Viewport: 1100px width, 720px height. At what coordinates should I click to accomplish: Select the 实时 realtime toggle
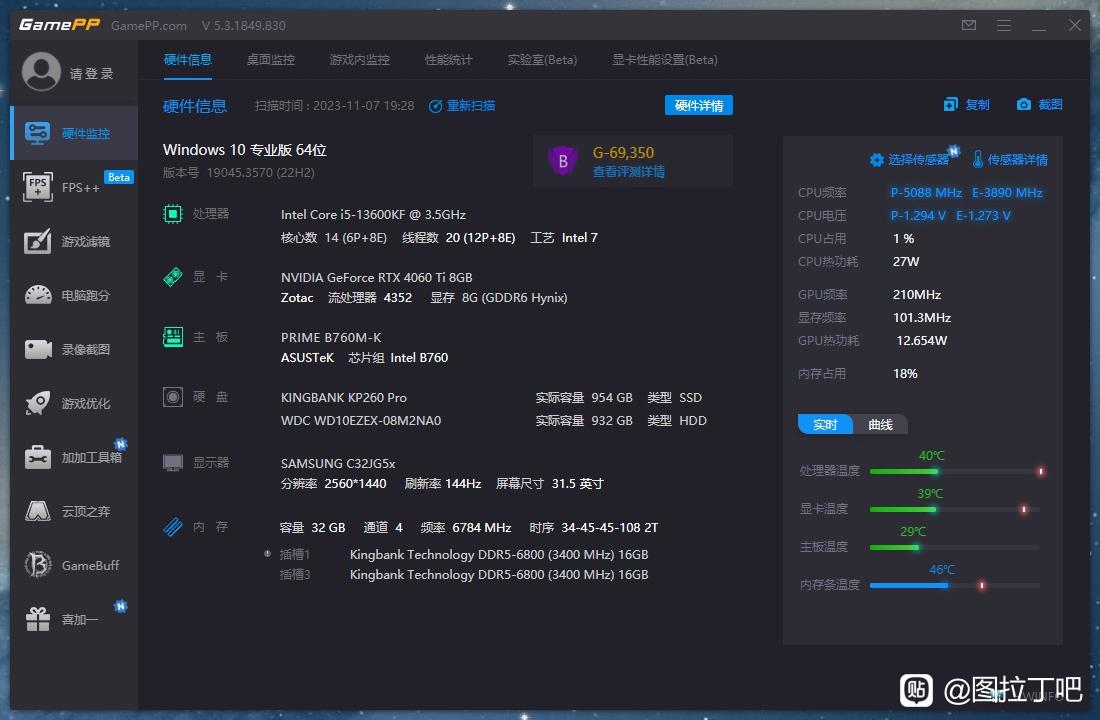(825, 425)
